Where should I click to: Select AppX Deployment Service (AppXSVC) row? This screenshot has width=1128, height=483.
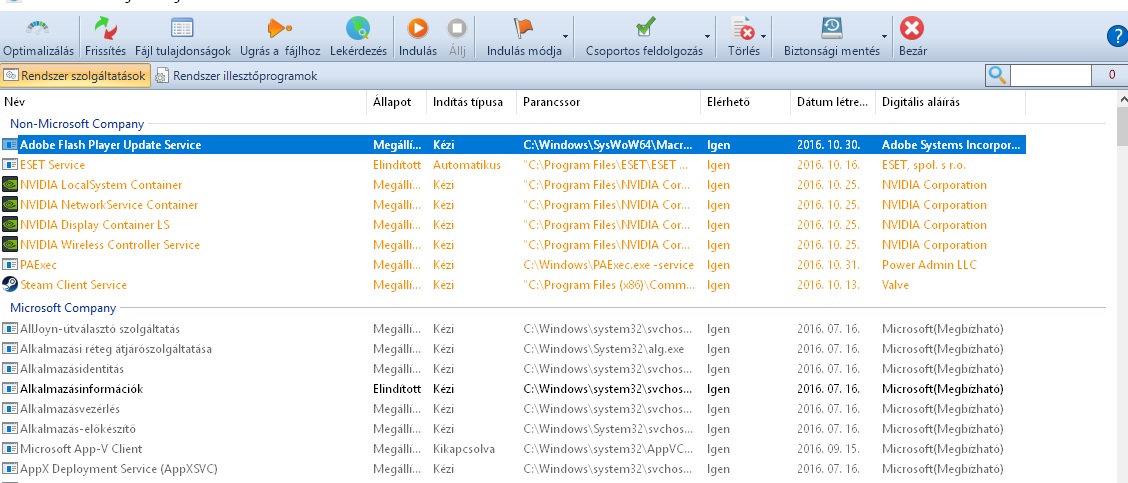(513, 469)
